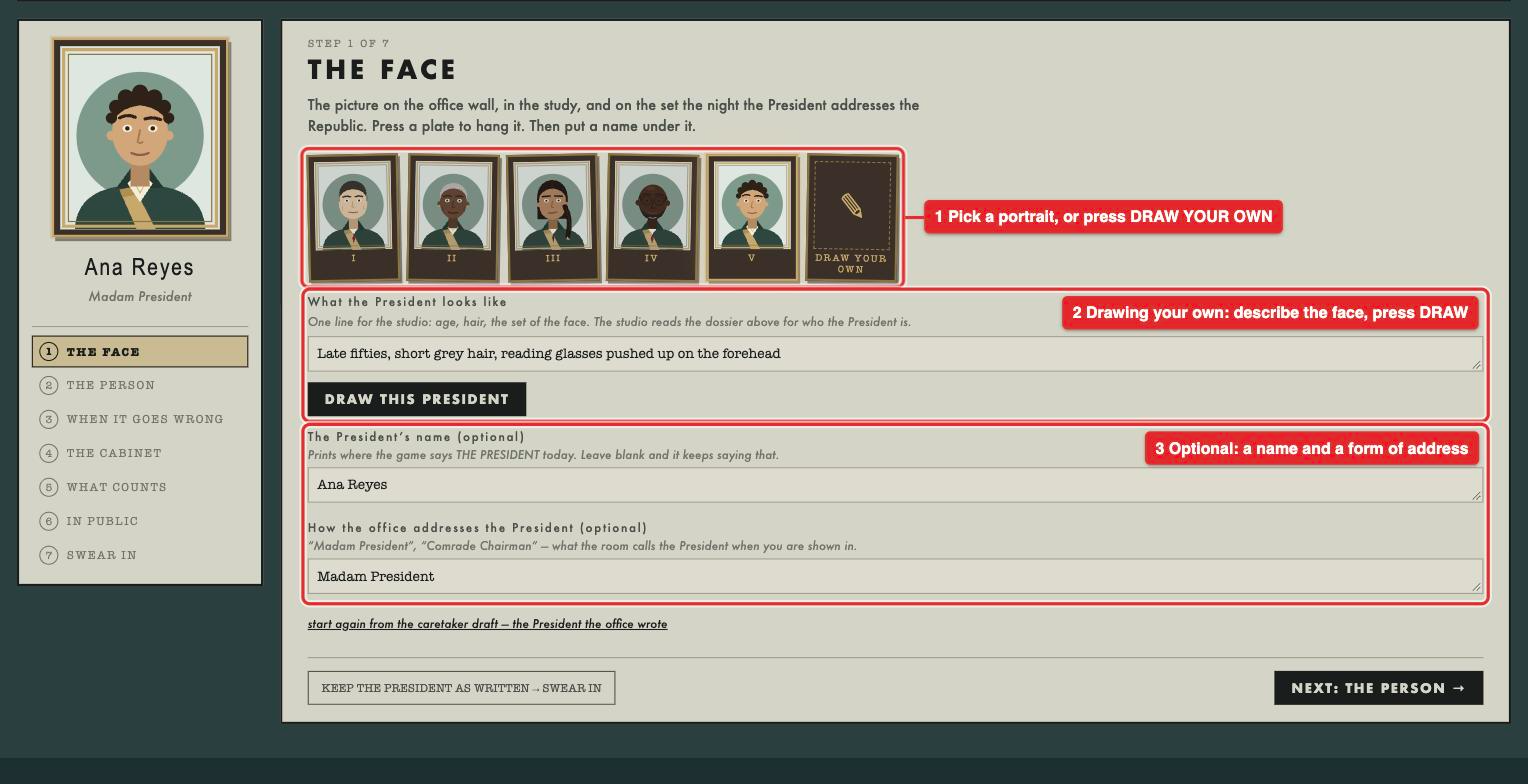1528x784 pixels.
Task: Follow 'start again from the caretaker draft' link
Action: pos(487,624)
